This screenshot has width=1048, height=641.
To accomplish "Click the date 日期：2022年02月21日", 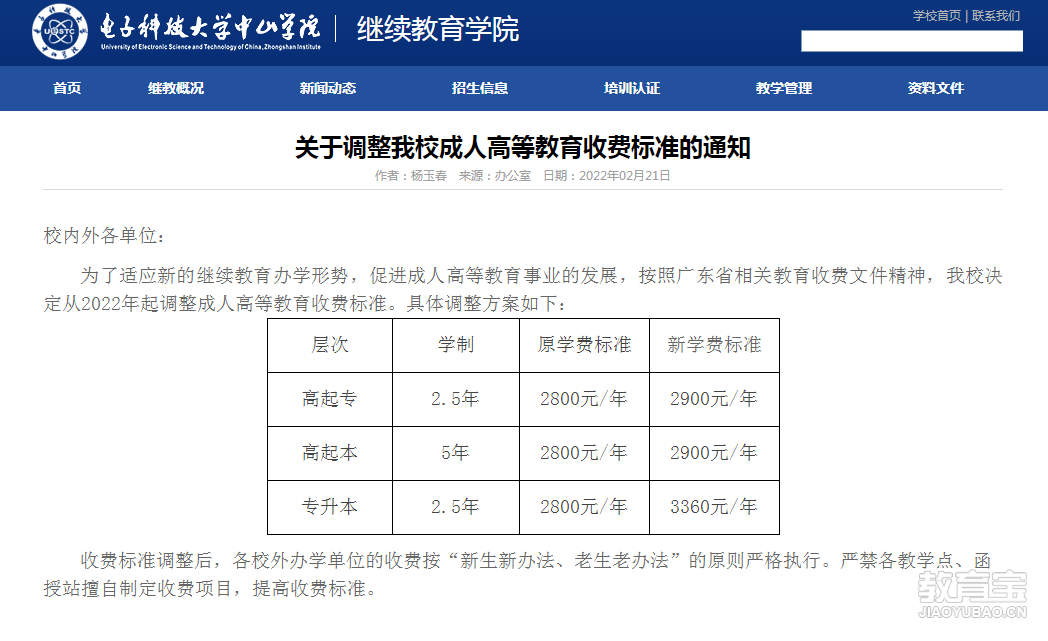I will point(607,176).
